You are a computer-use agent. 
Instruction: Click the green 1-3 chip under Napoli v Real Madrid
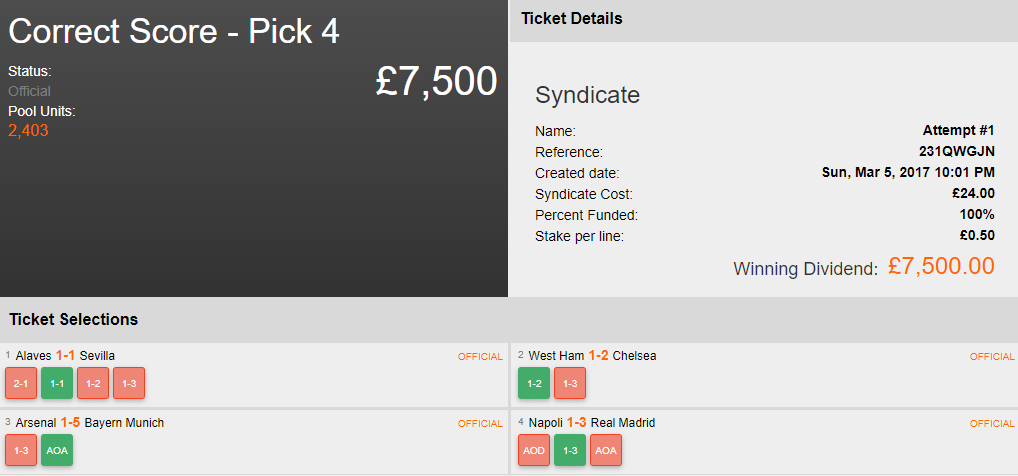tap(570, 450)
